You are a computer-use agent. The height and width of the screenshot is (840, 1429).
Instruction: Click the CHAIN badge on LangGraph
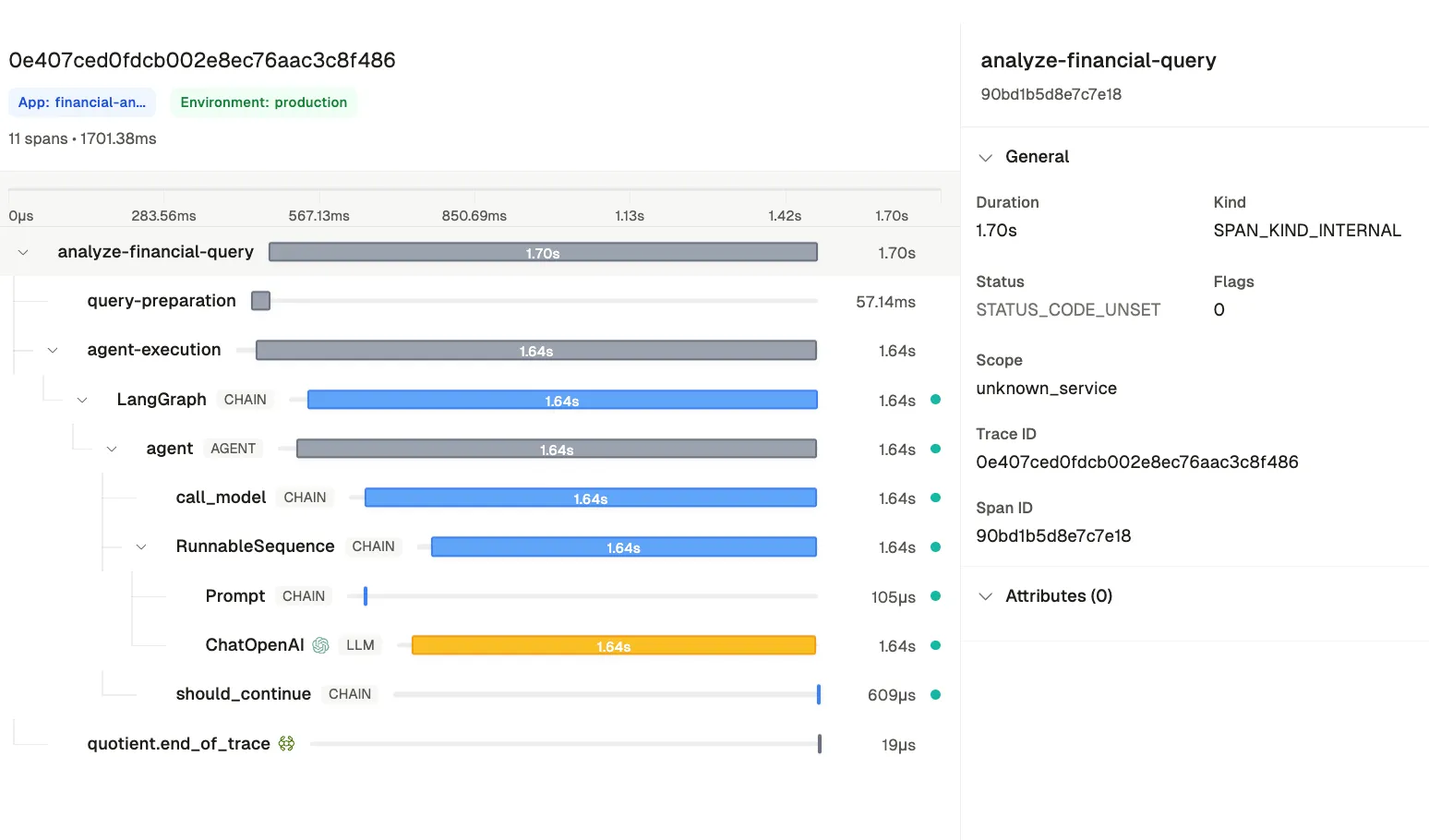(246, 400)
